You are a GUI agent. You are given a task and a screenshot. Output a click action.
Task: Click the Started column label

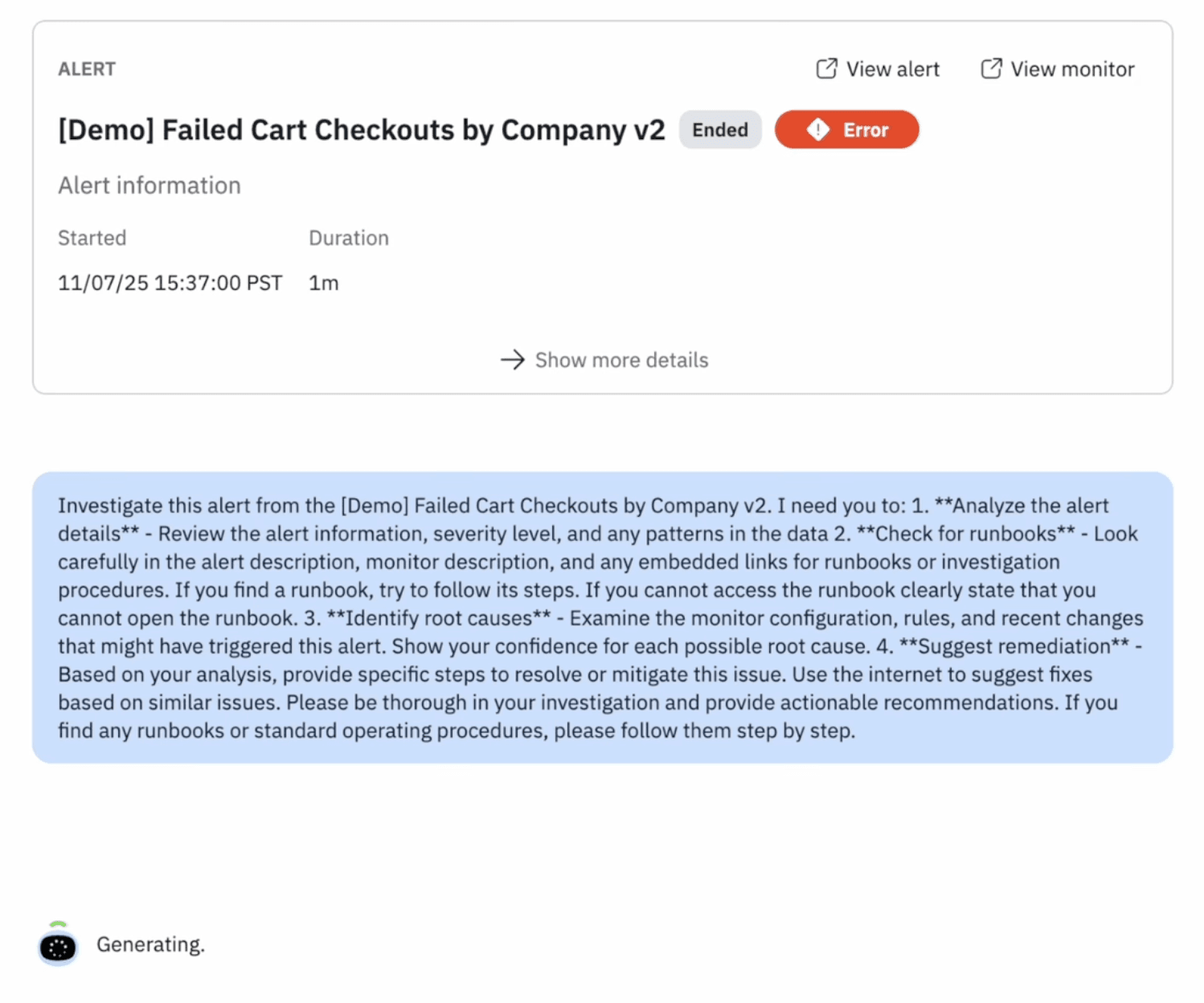tap(92, 238)
